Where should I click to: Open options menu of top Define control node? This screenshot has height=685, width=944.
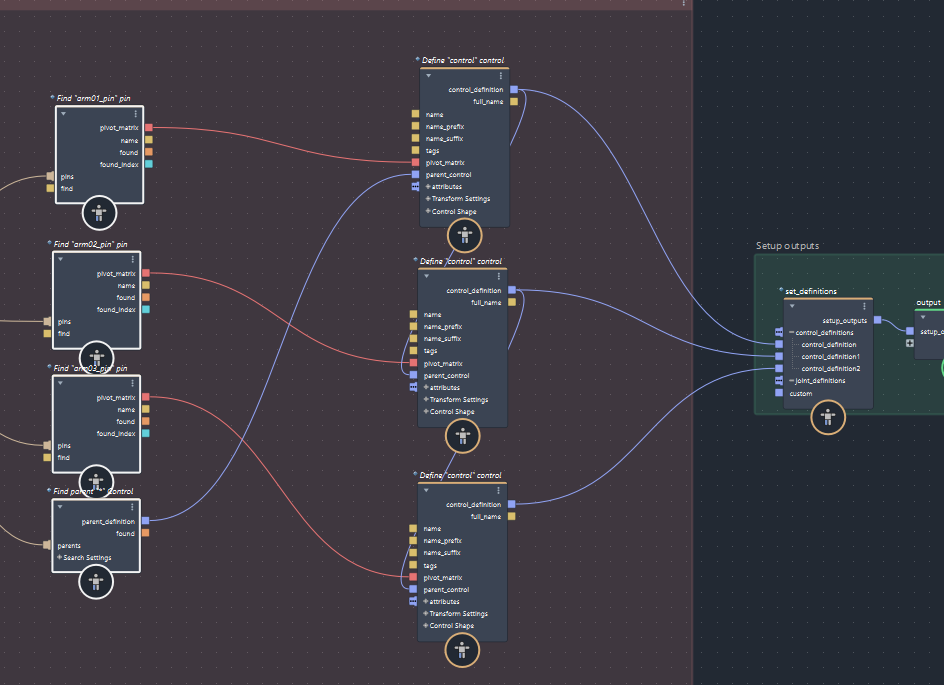tap(500, 76)
